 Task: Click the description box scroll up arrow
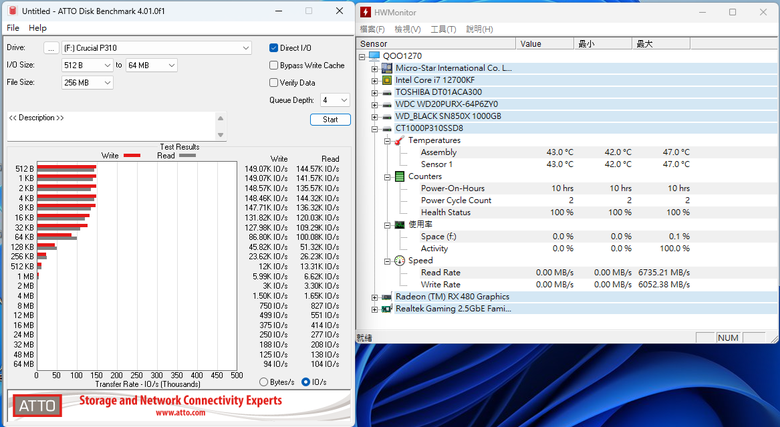220,118
